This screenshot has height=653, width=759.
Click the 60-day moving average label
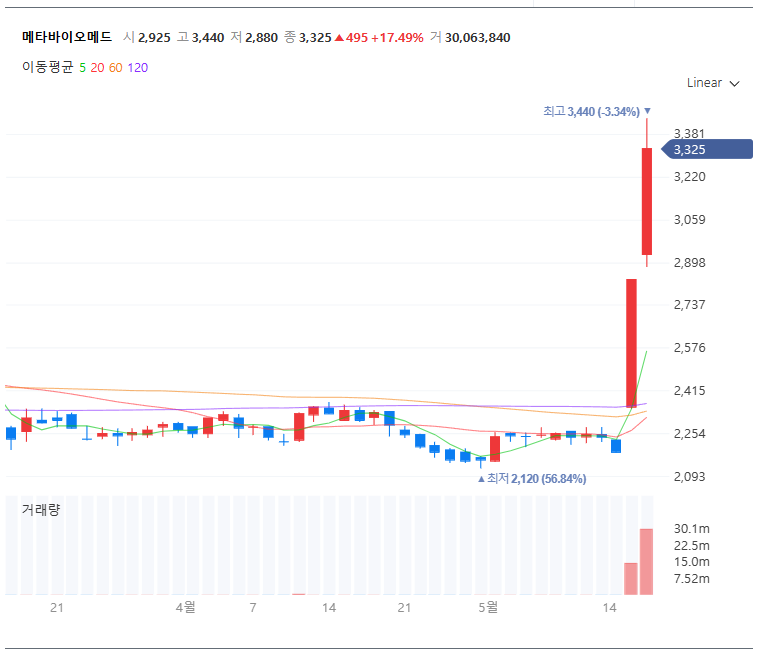pos(116,68)
